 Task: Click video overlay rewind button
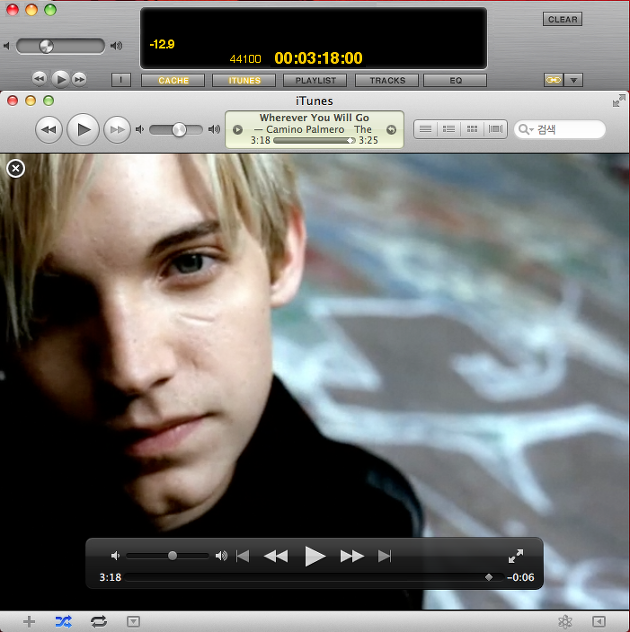click(x=276, y=556)
